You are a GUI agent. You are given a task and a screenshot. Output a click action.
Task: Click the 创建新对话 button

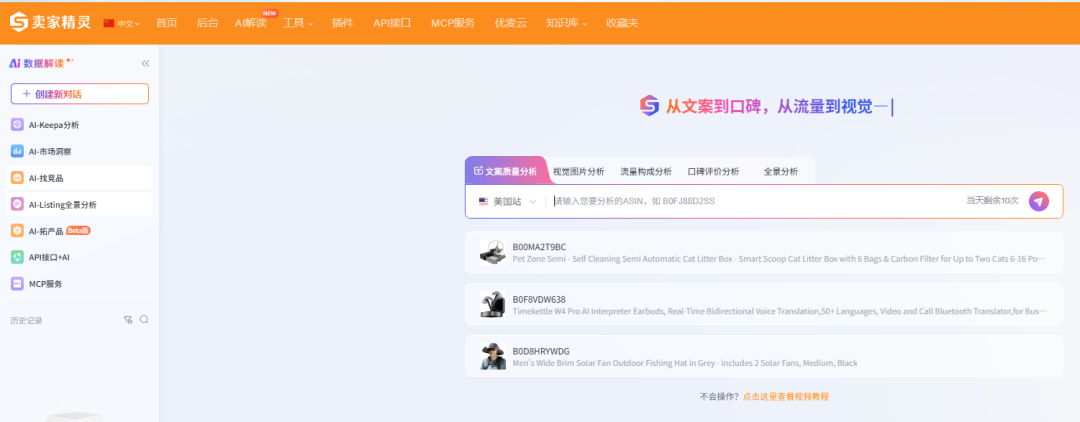point(80,94)
